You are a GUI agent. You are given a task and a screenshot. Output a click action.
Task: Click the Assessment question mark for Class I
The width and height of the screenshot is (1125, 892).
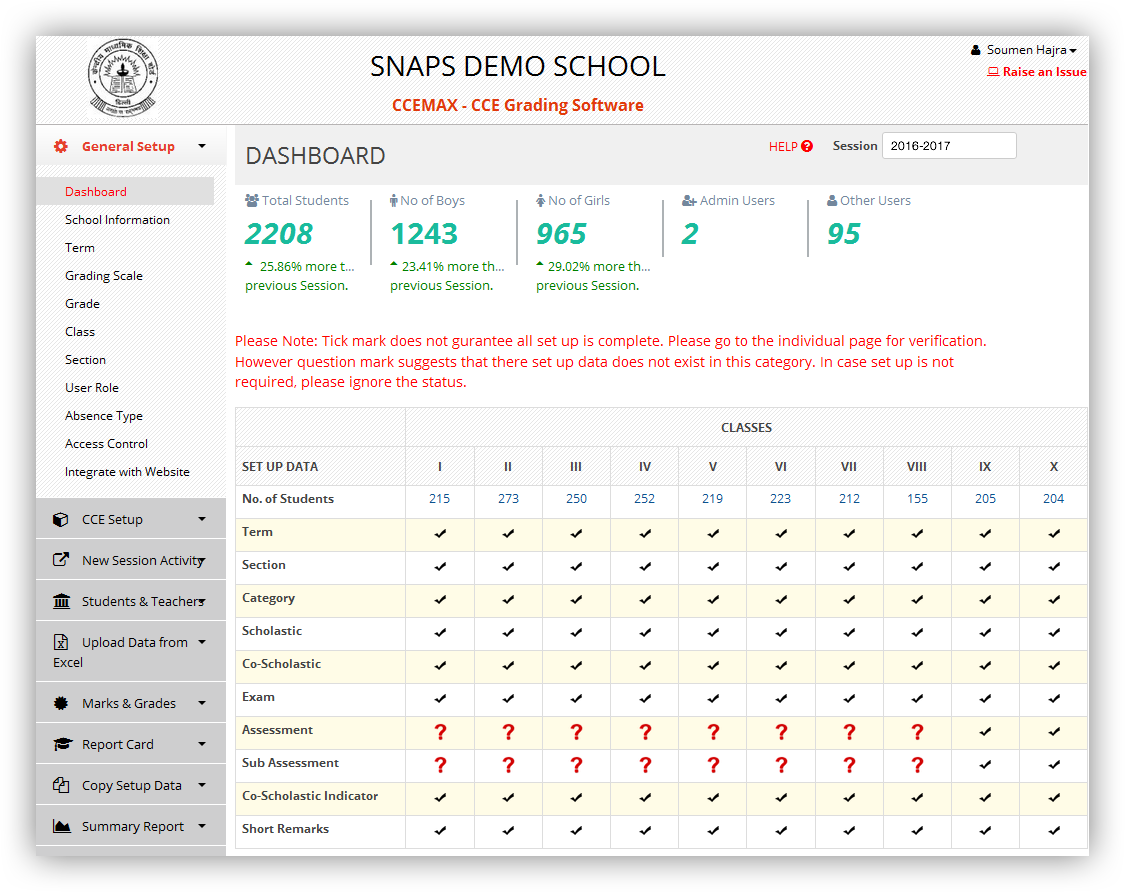(440, 731)
